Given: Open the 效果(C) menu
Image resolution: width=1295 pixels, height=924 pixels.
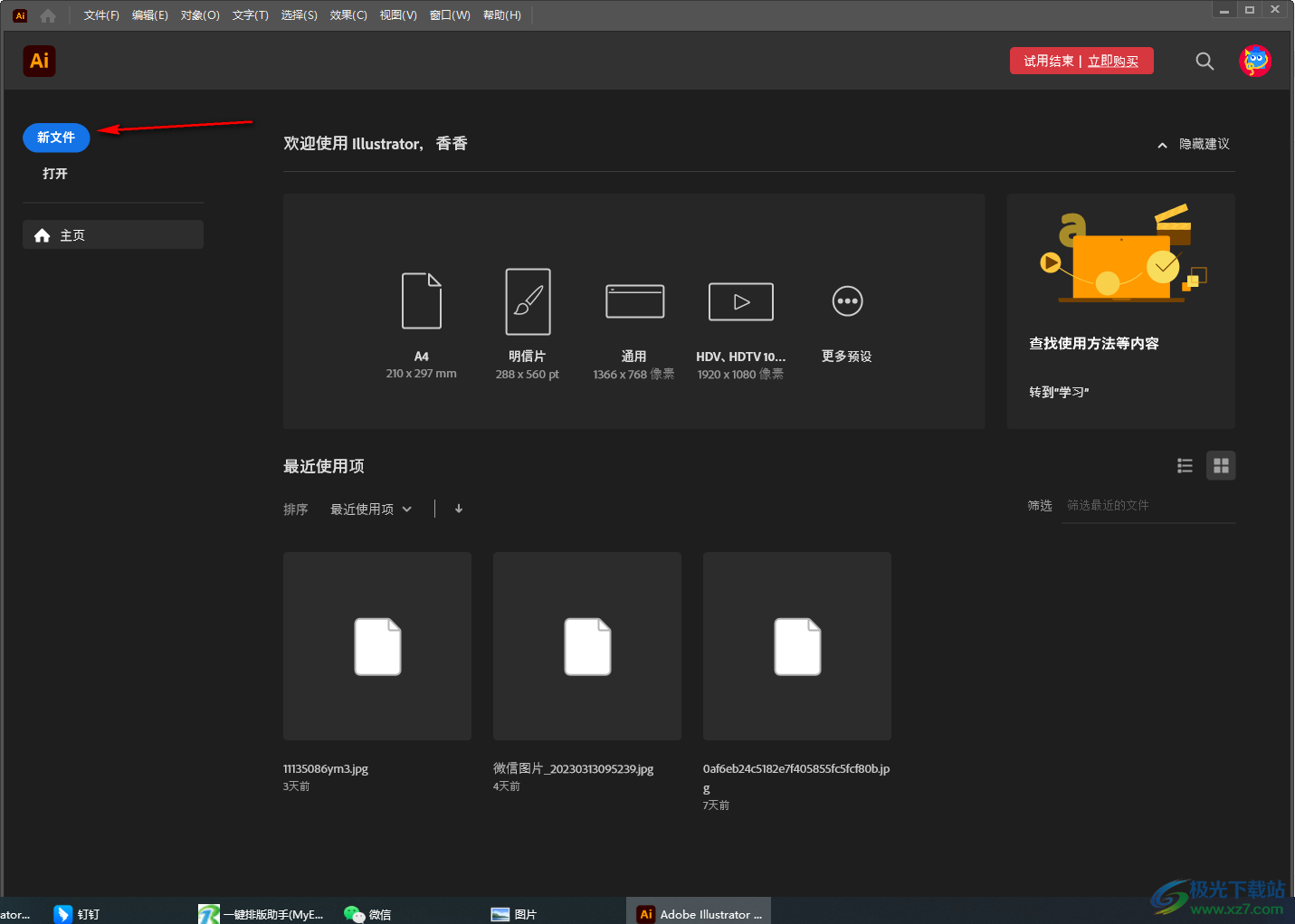Looking at the screenshot, I should (x=348, y=15).
